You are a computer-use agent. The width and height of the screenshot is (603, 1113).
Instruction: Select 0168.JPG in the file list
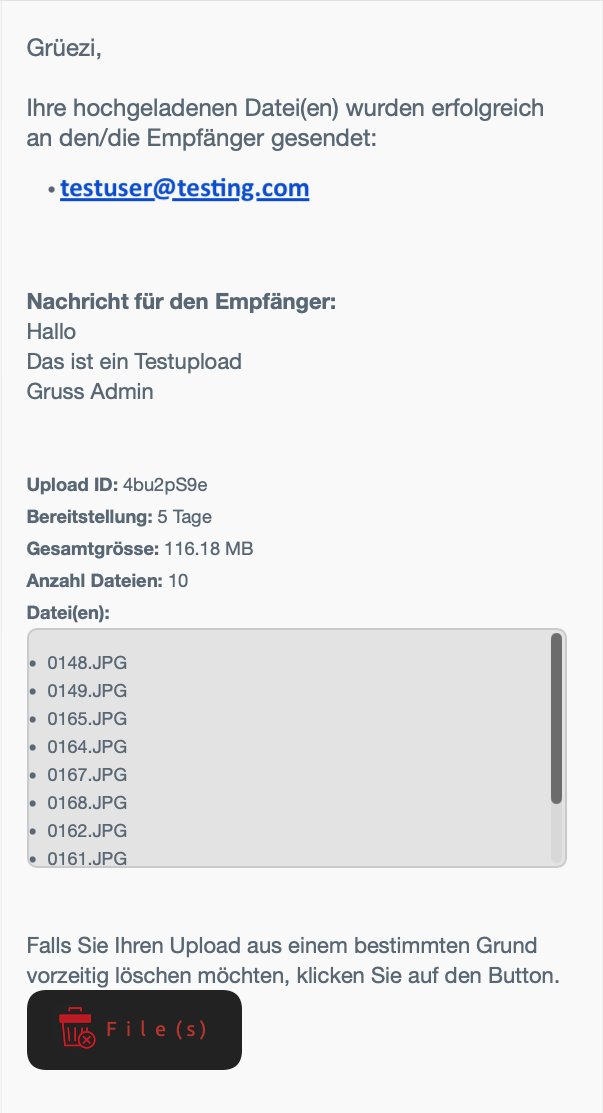pos(87,803)
